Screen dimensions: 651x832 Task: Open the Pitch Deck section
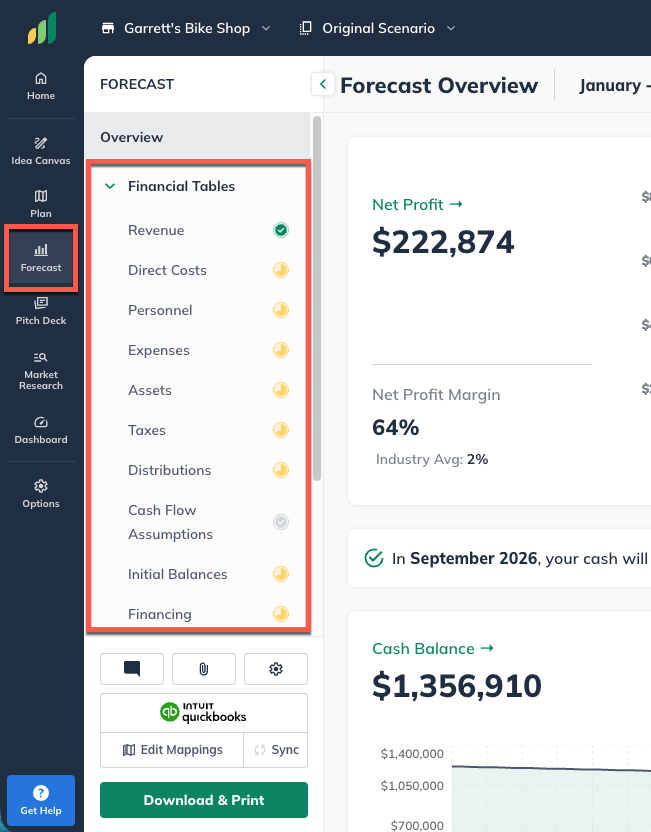pos(41,311)
